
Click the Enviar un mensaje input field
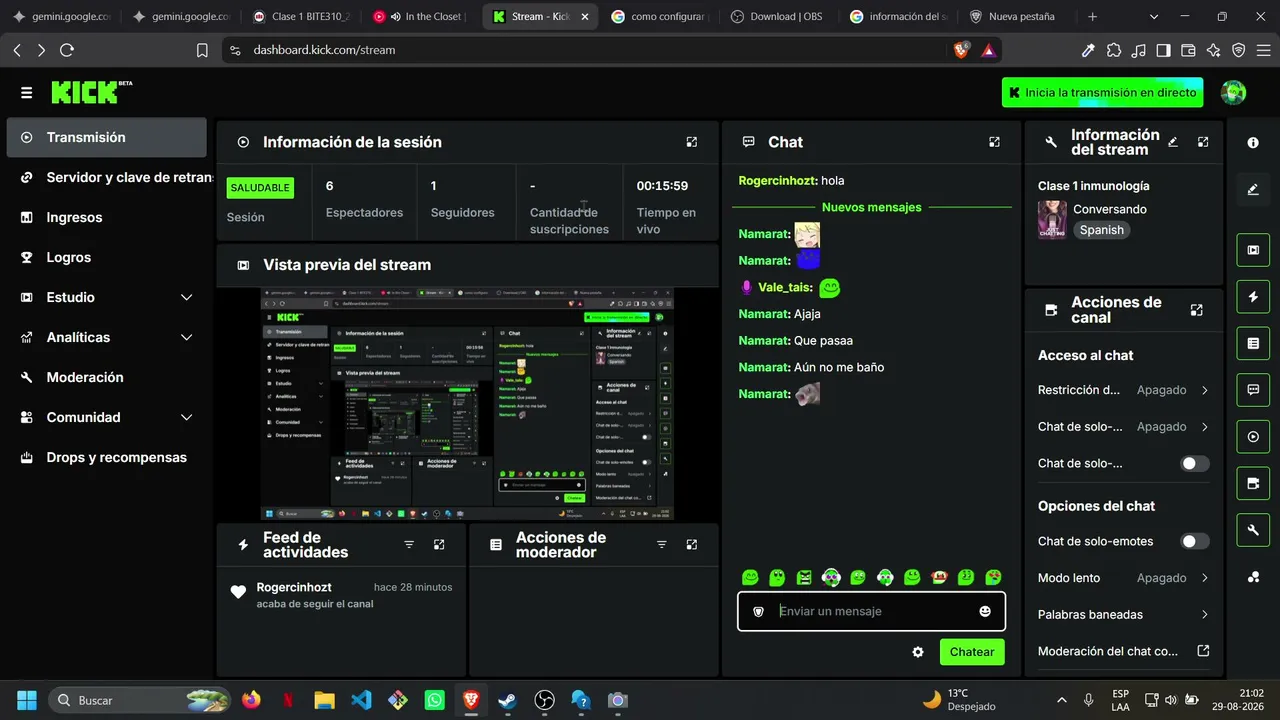872,611
